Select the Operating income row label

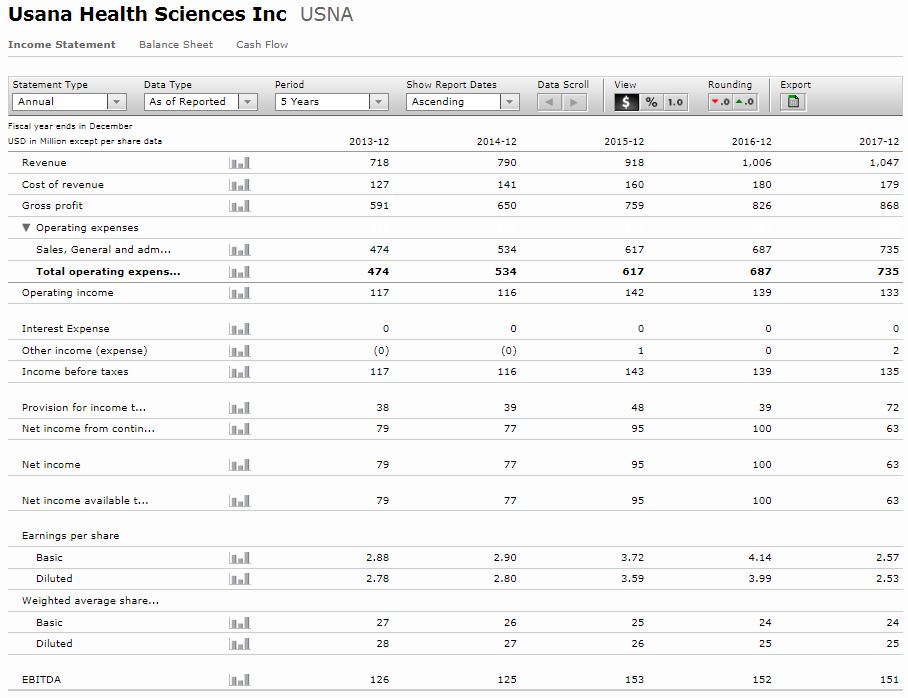click(x=68, y=293)
